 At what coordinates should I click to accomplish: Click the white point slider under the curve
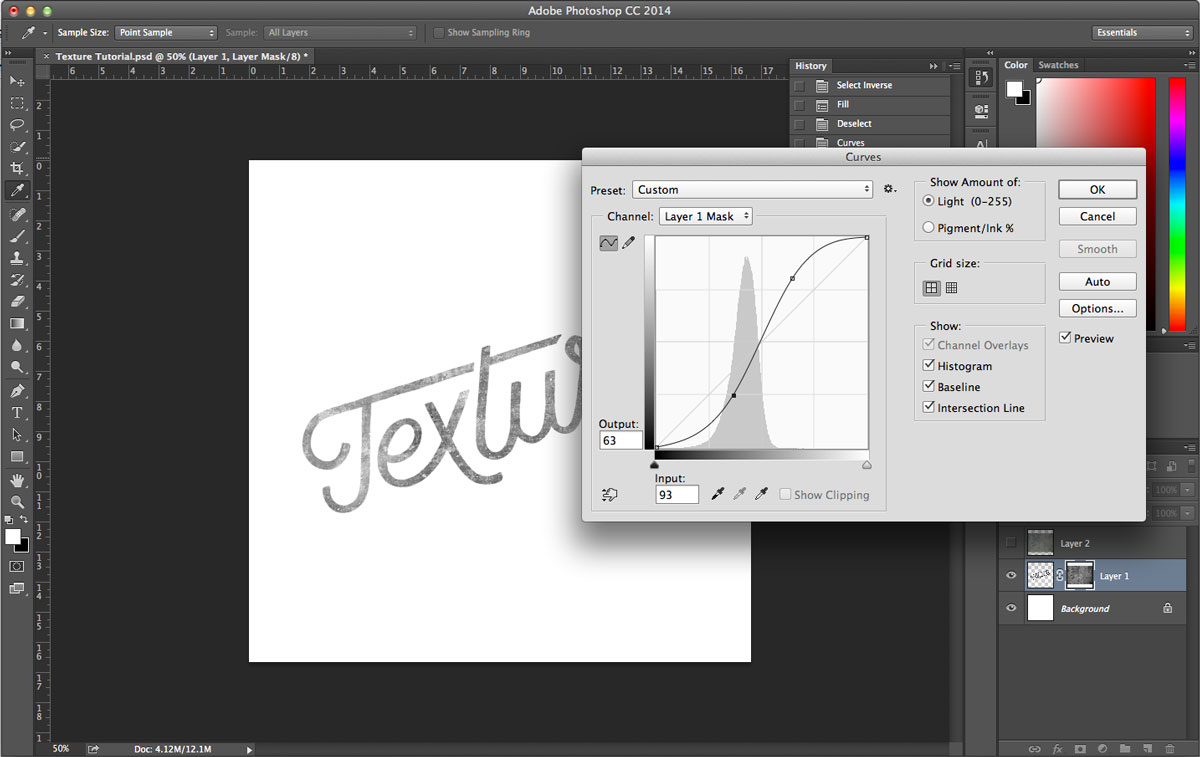point(866,464)
